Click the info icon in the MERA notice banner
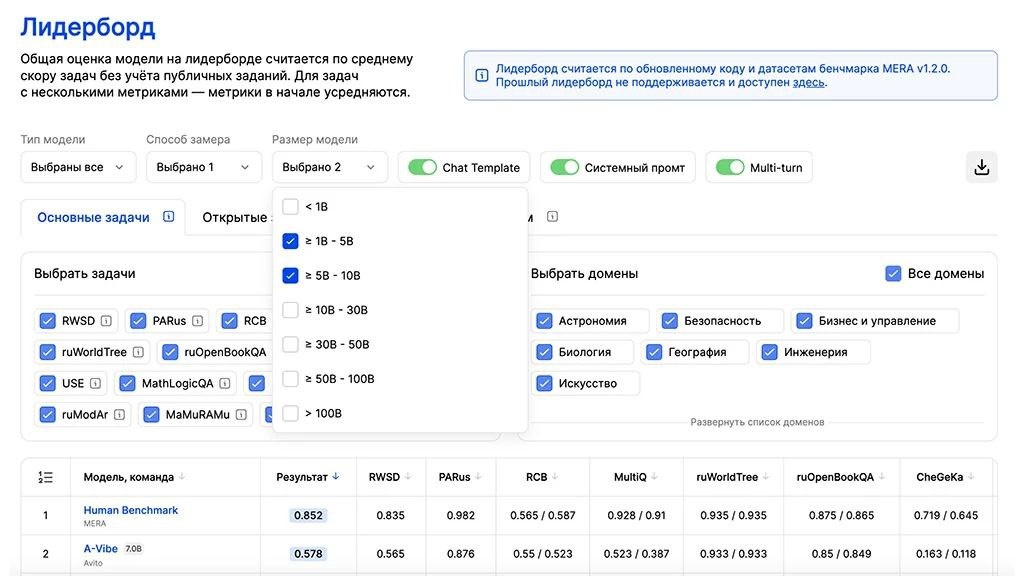This screenshot has height=576, width=1024. (481, 75)
